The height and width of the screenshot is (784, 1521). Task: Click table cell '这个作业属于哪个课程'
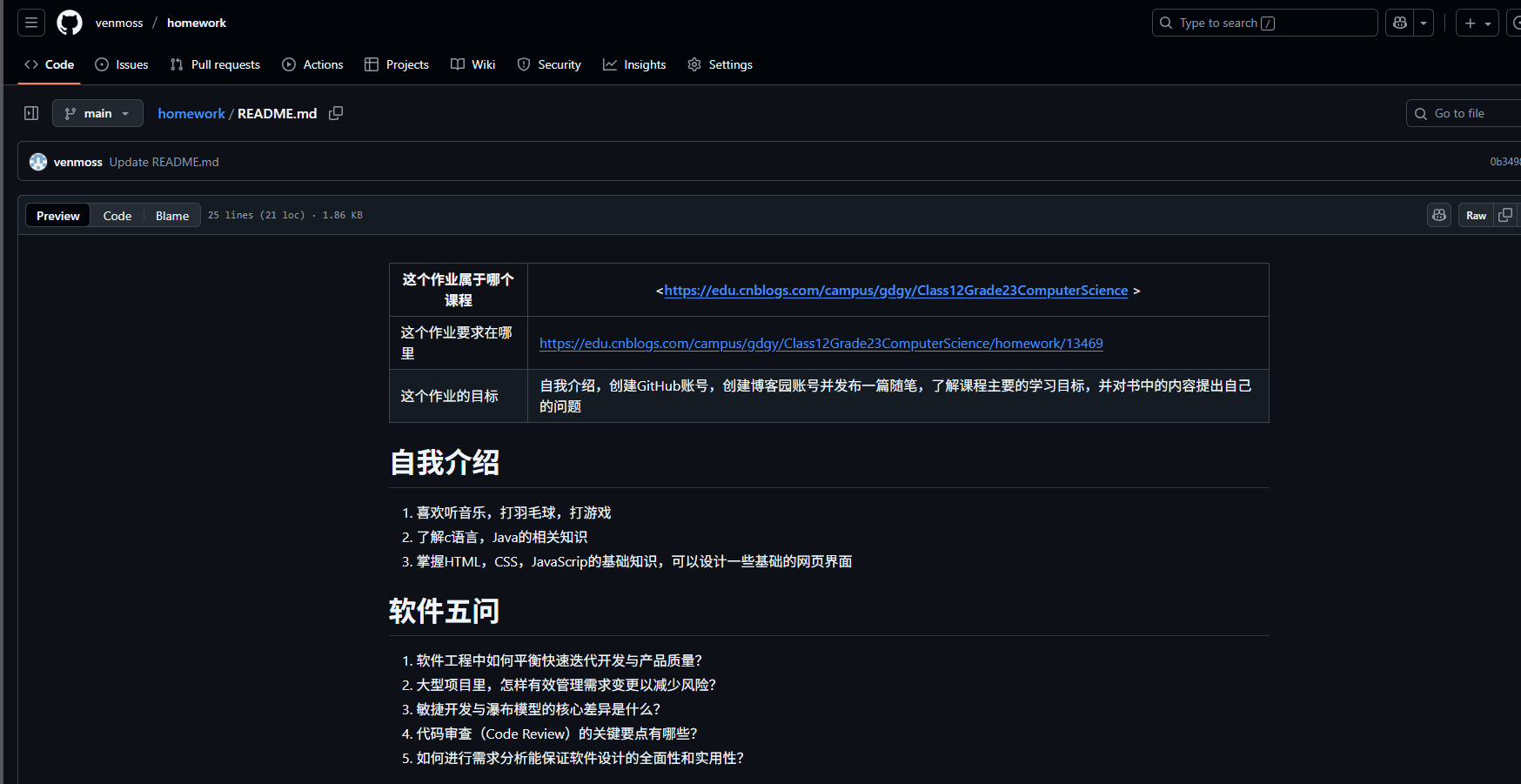click(x=459, y=290)
